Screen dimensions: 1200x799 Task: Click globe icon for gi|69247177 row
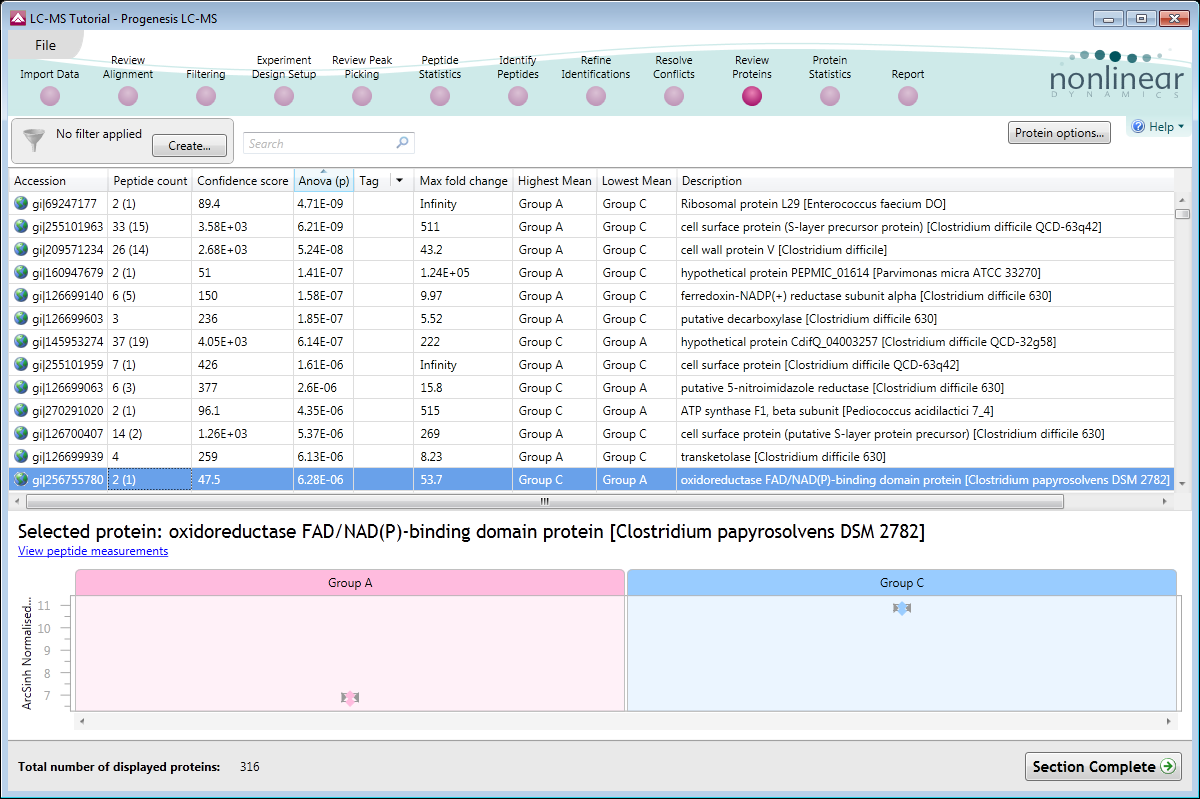pyautogui.click(x=21, y=204)
